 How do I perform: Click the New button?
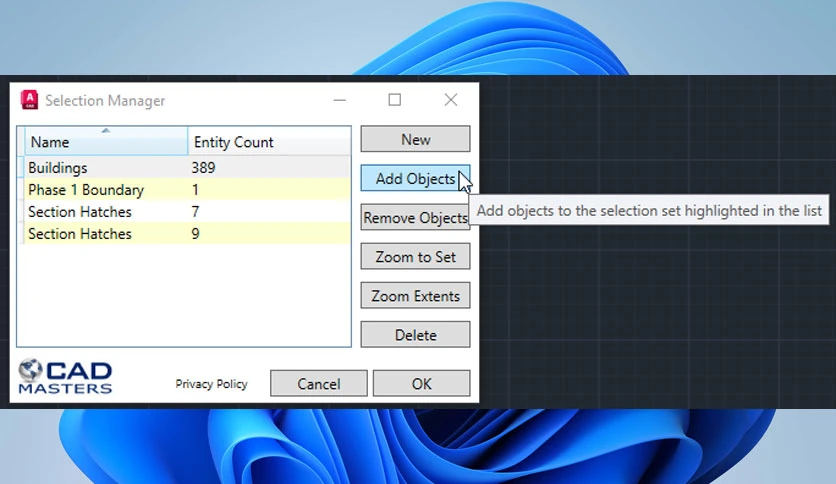click(x=415, y=139)
